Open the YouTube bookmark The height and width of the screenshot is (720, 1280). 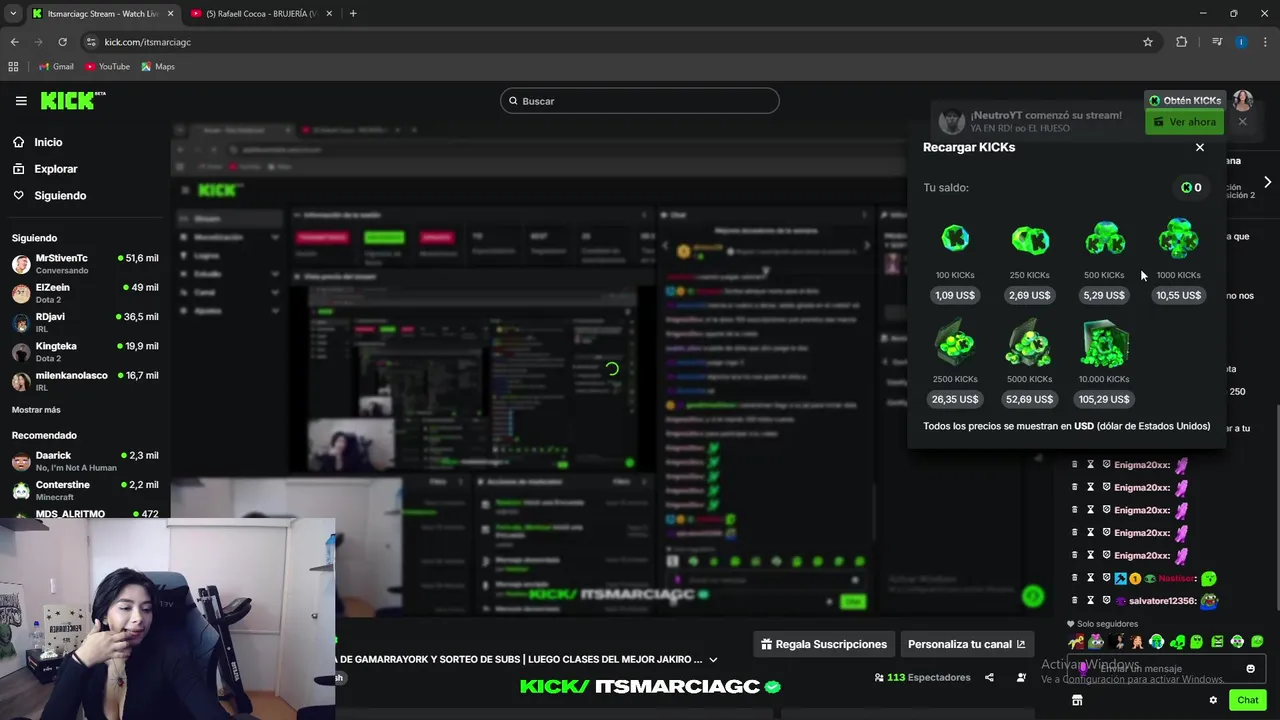tap(107, 67)
